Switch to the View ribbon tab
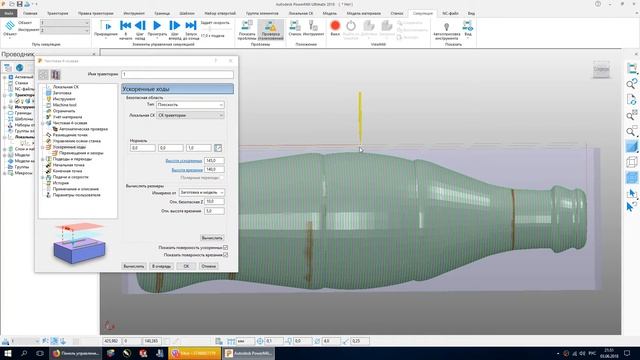Screen dimensions: 640x360 [x=471, y=13]
